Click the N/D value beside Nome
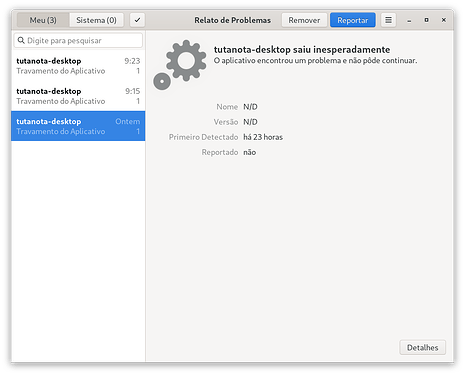Image resolution: width=465 pixels, height=375 pixels. pyautogui.click(x=250, y=107)
